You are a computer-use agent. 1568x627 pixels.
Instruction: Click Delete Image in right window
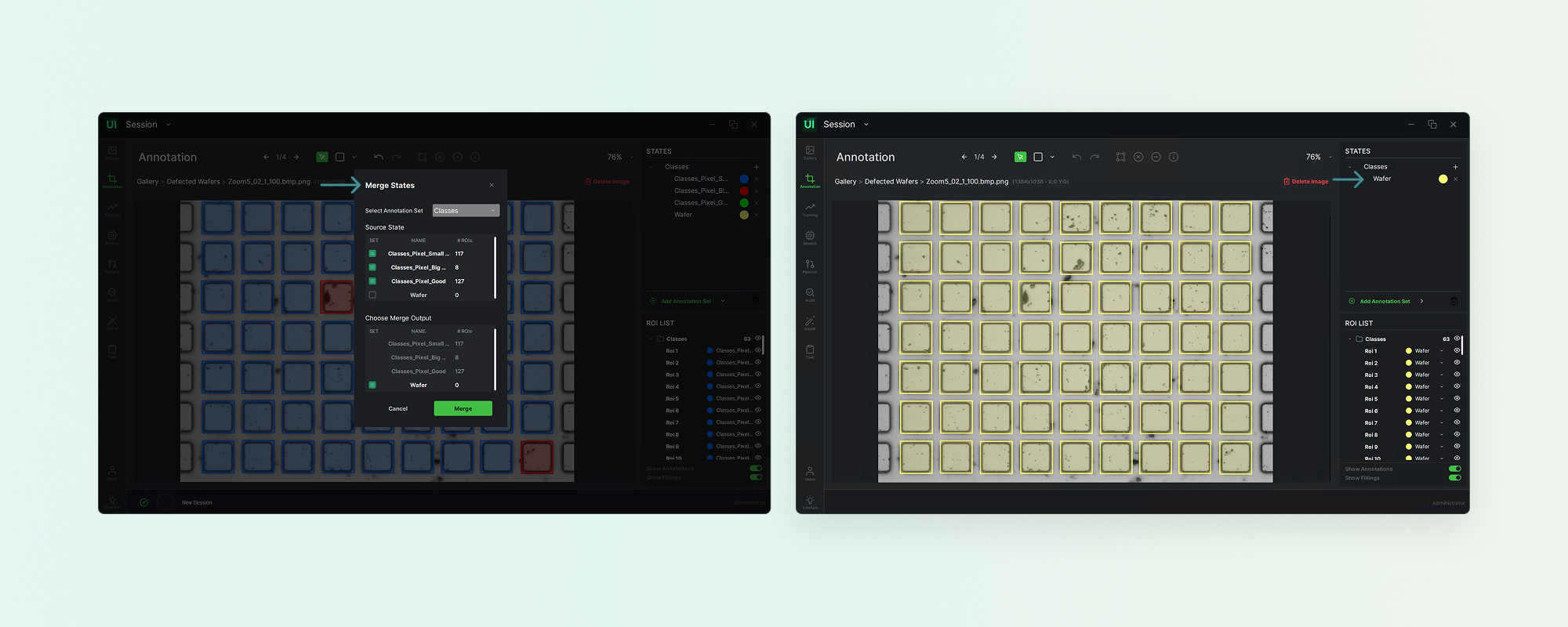coord(1305,181)
